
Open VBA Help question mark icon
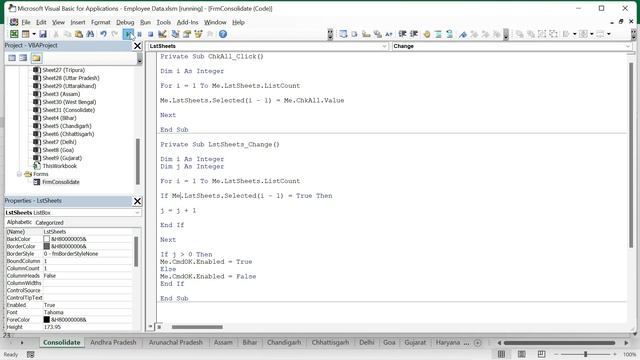(223, 34)
